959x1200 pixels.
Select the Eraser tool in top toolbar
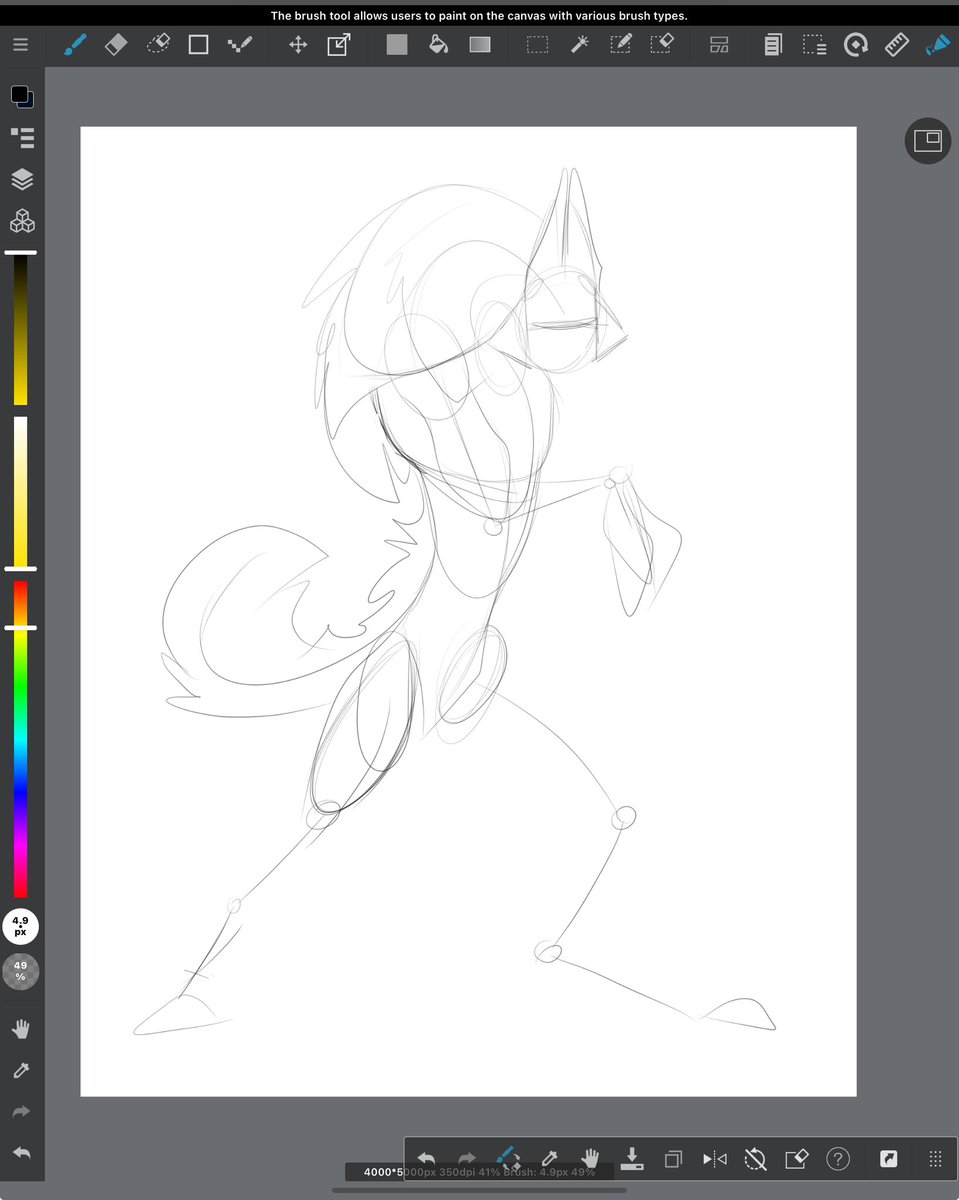pyautogui.click(x=117, y=45)
